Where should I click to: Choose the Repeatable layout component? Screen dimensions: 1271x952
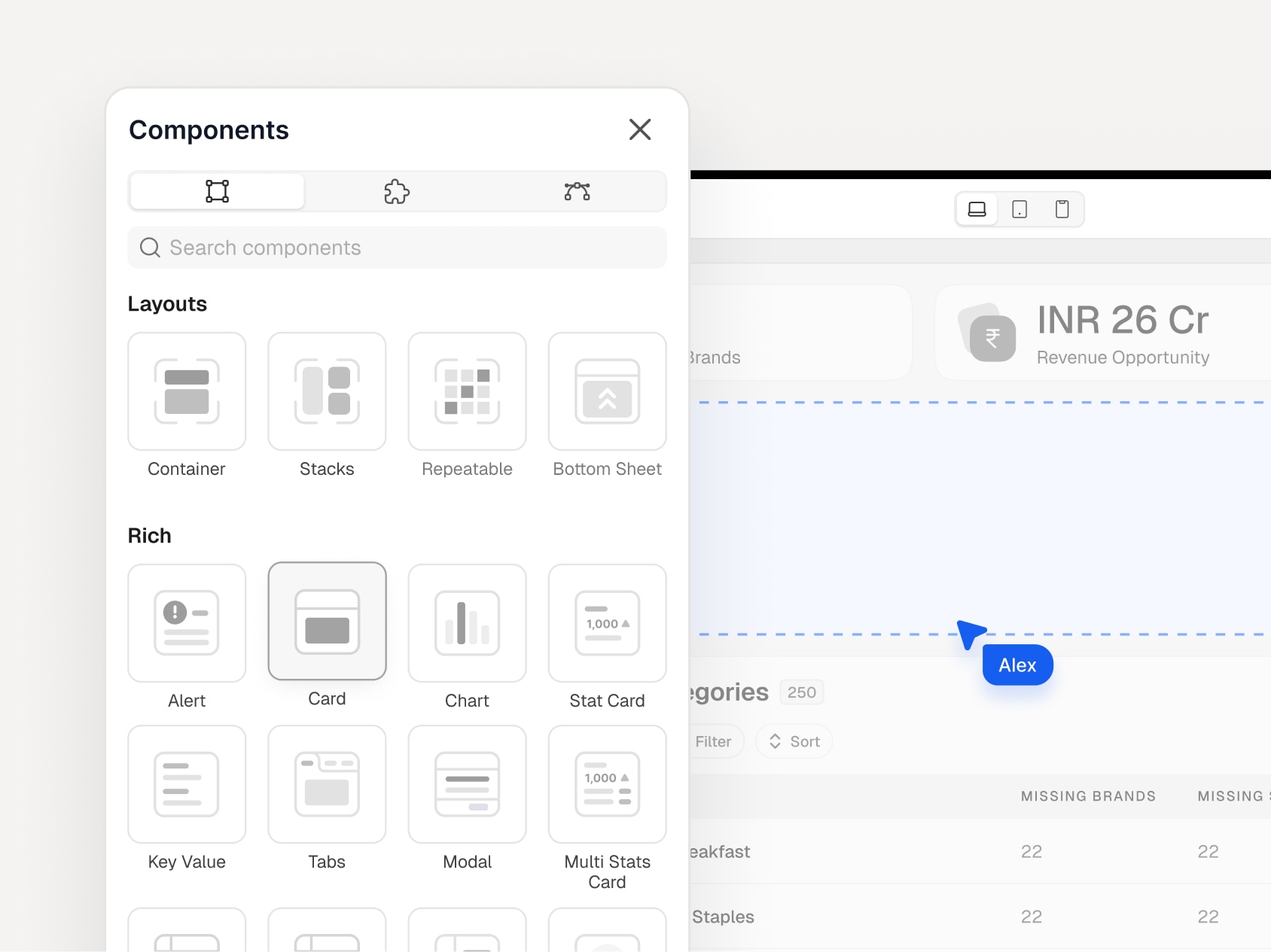point(467,391)
